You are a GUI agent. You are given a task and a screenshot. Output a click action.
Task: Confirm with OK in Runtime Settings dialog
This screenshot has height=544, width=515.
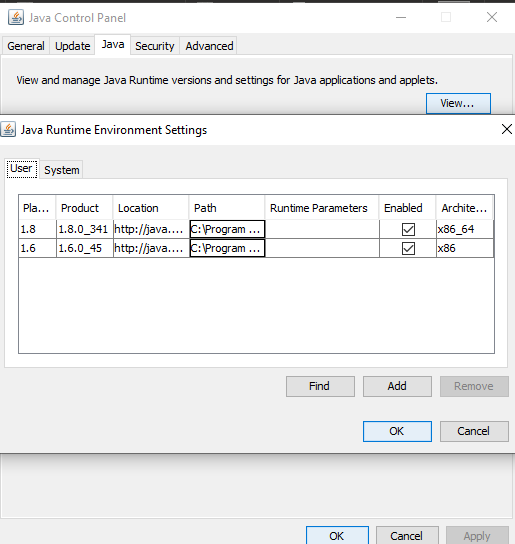397,431
